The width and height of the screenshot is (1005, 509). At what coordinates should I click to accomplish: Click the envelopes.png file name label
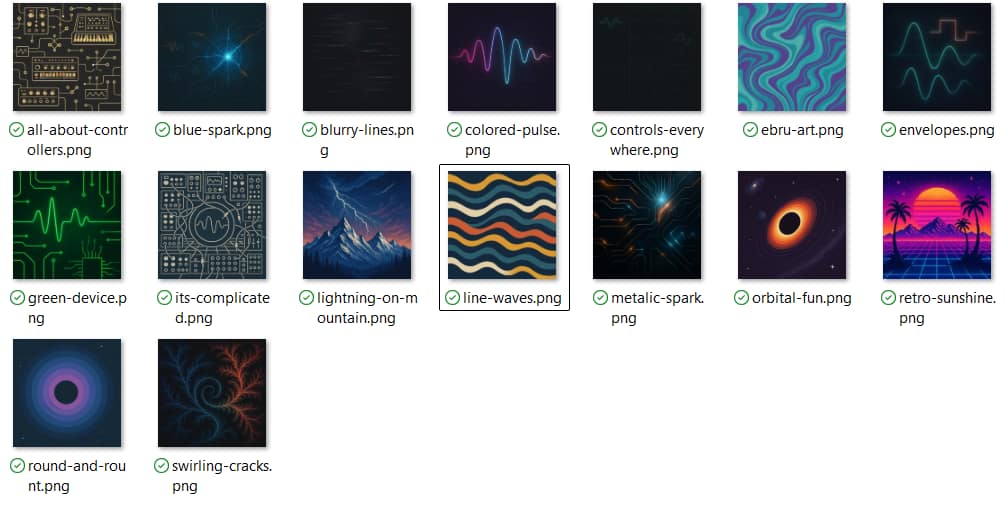click(946, 130)
